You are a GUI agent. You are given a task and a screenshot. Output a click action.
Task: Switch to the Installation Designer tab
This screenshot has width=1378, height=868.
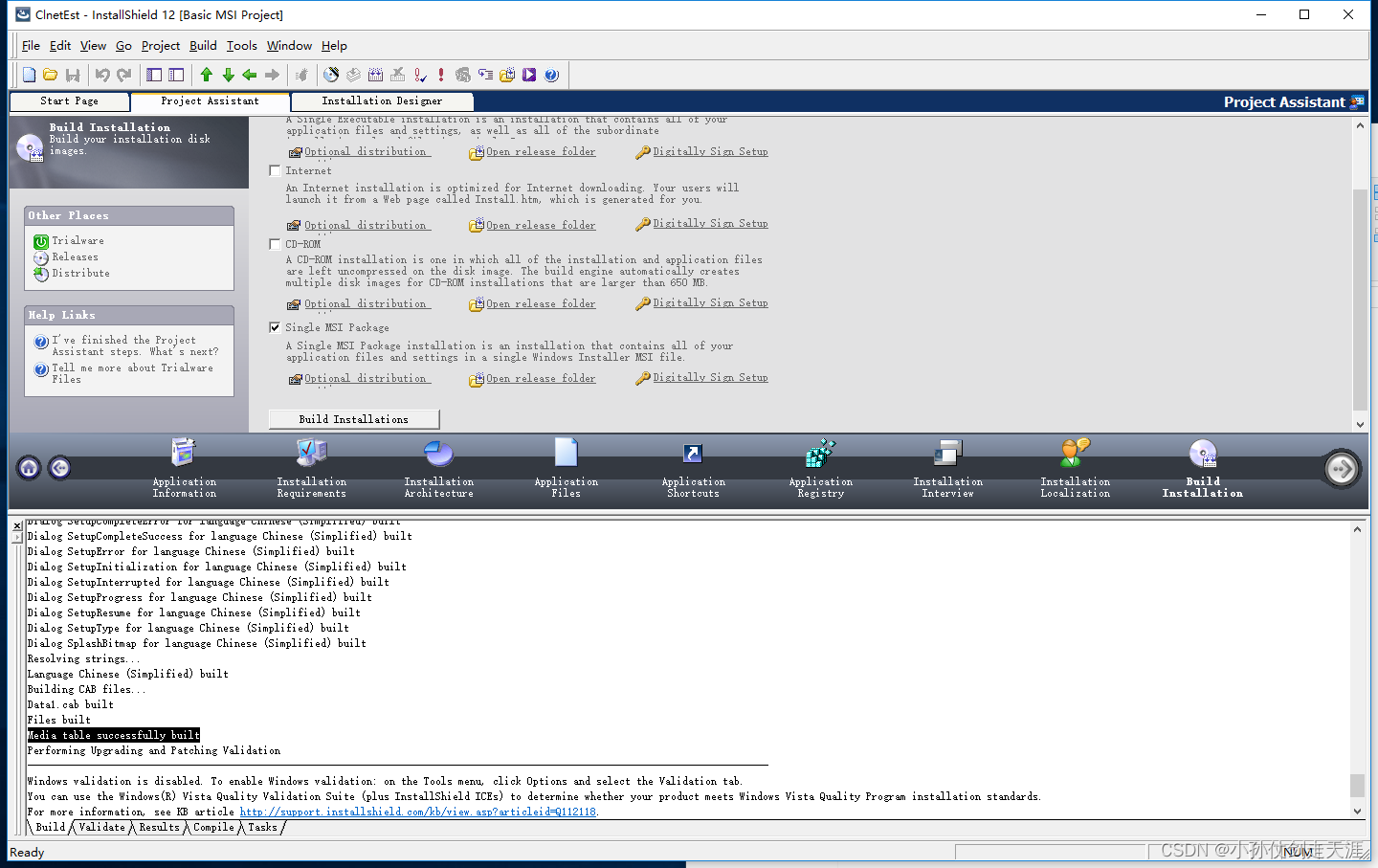click(381, 100)
